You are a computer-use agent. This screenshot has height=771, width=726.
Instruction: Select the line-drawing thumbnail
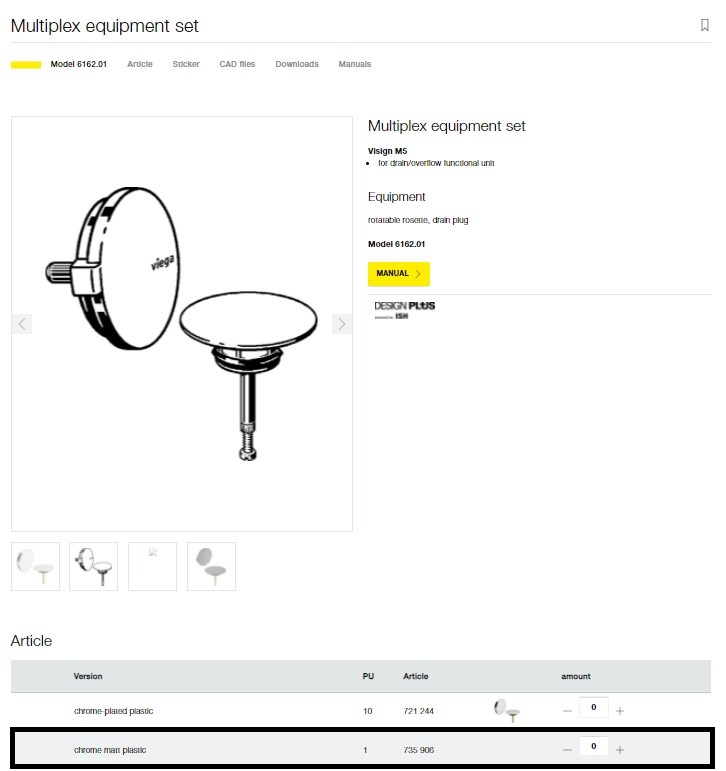[x=93, y=566]
